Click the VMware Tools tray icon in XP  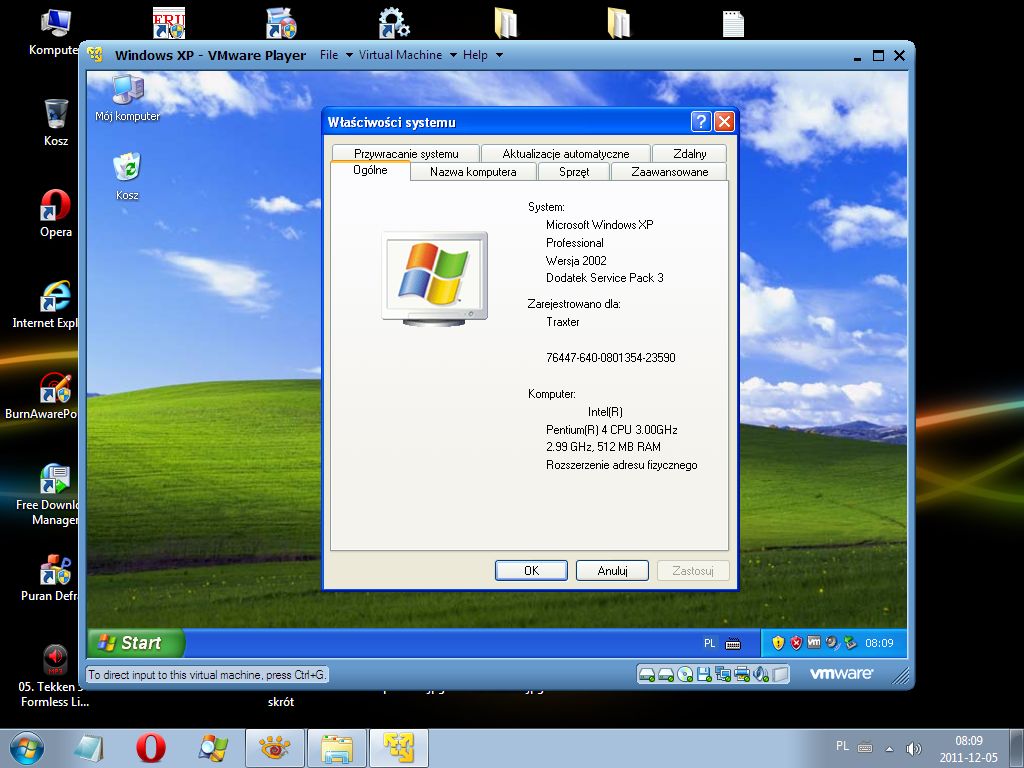pyautogui.click(x=814, y=643)
